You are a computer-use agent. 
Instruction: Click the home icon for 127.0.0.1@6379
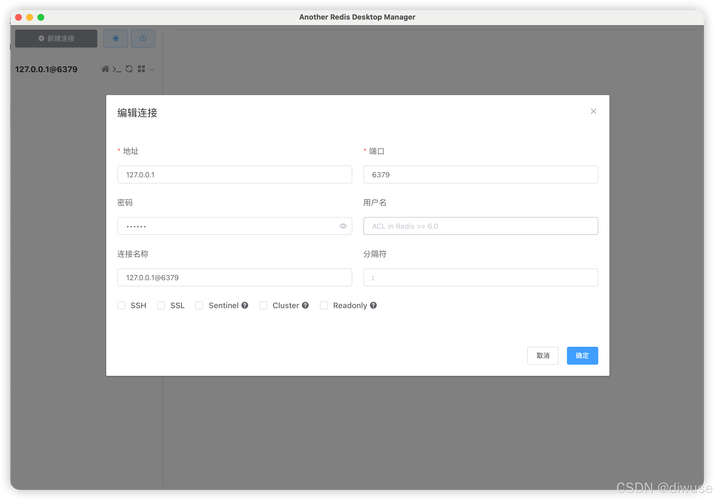[105, 69]
